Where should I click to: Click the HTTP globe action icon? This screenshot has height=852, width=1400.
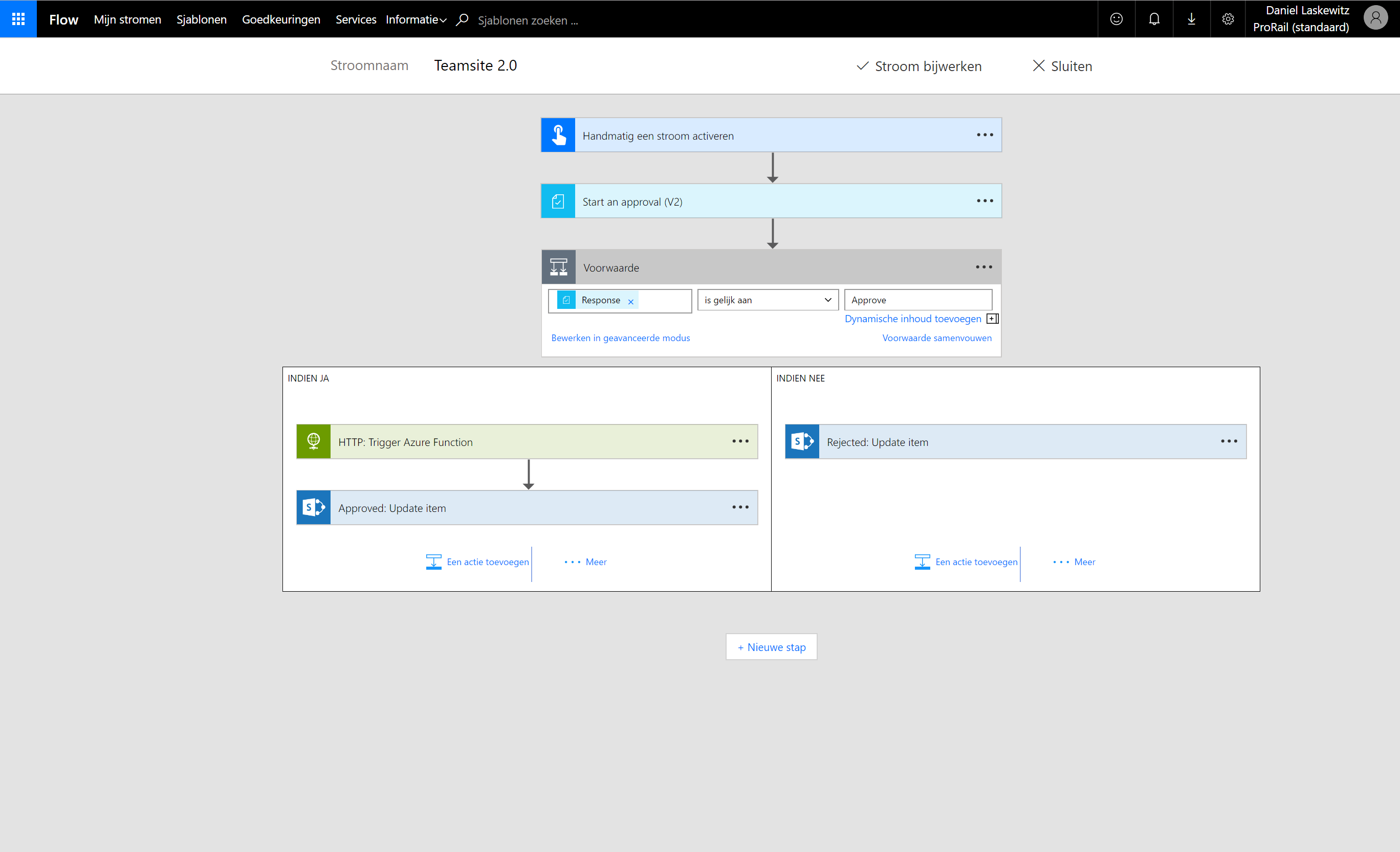(313, 441)
